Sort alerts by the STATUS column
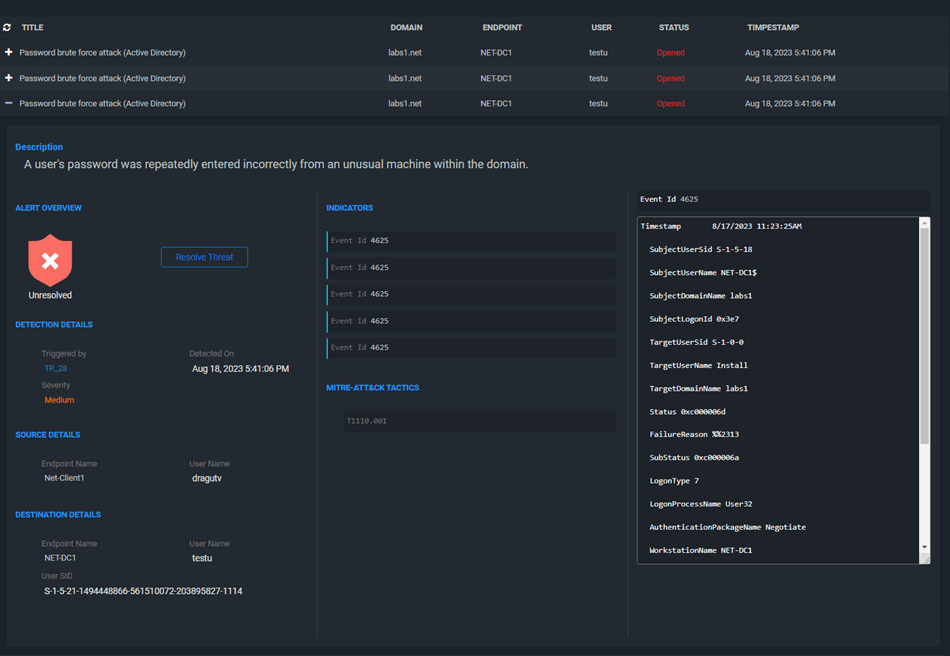950x656 pixels. (673, 27)
